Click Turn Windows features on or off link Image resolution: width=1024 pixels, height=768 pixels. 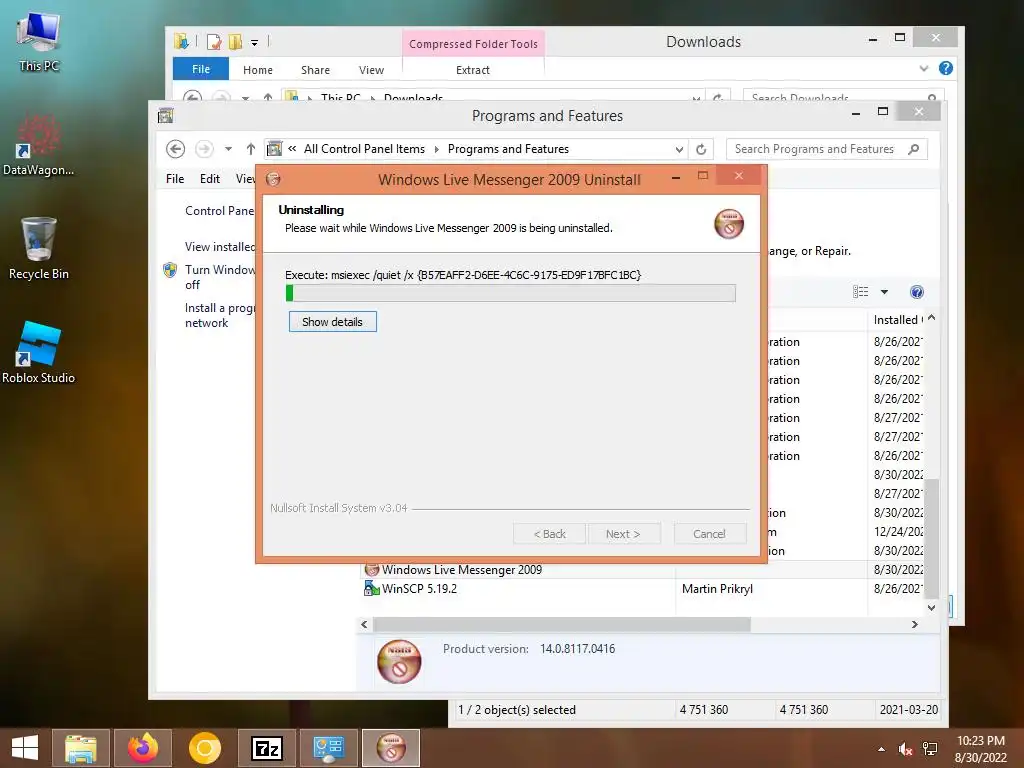pos(219,277)
